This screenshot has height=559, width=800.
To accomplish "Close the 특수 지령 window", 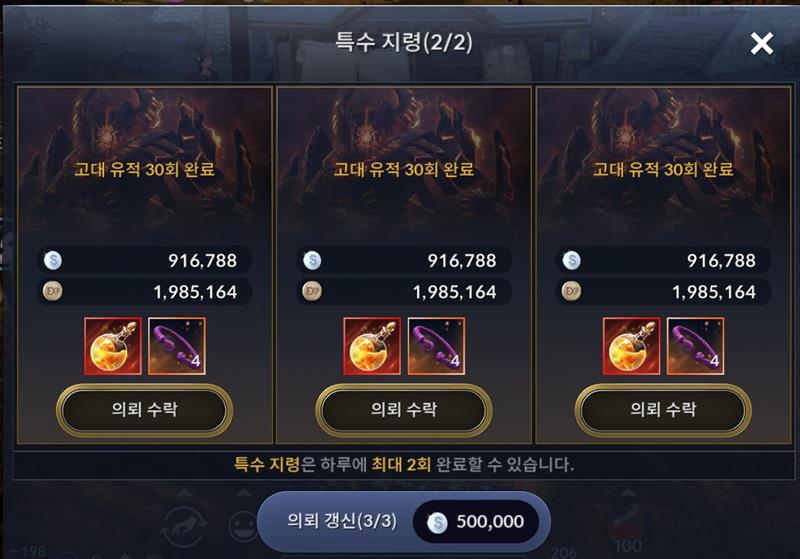I will 762,43.
